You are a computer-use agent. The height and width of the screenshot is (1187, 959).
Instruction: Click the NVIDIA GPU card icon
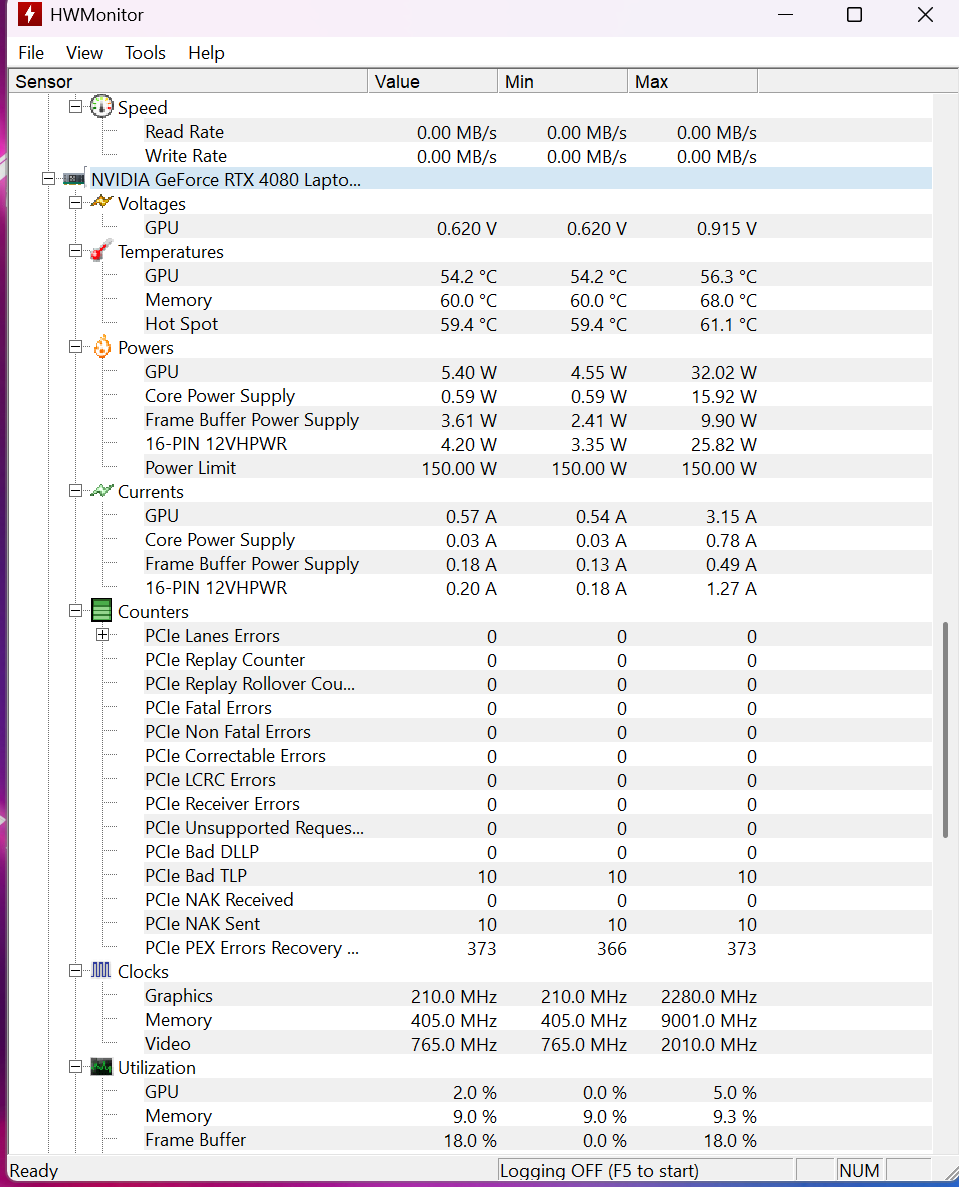coord(74,179)
